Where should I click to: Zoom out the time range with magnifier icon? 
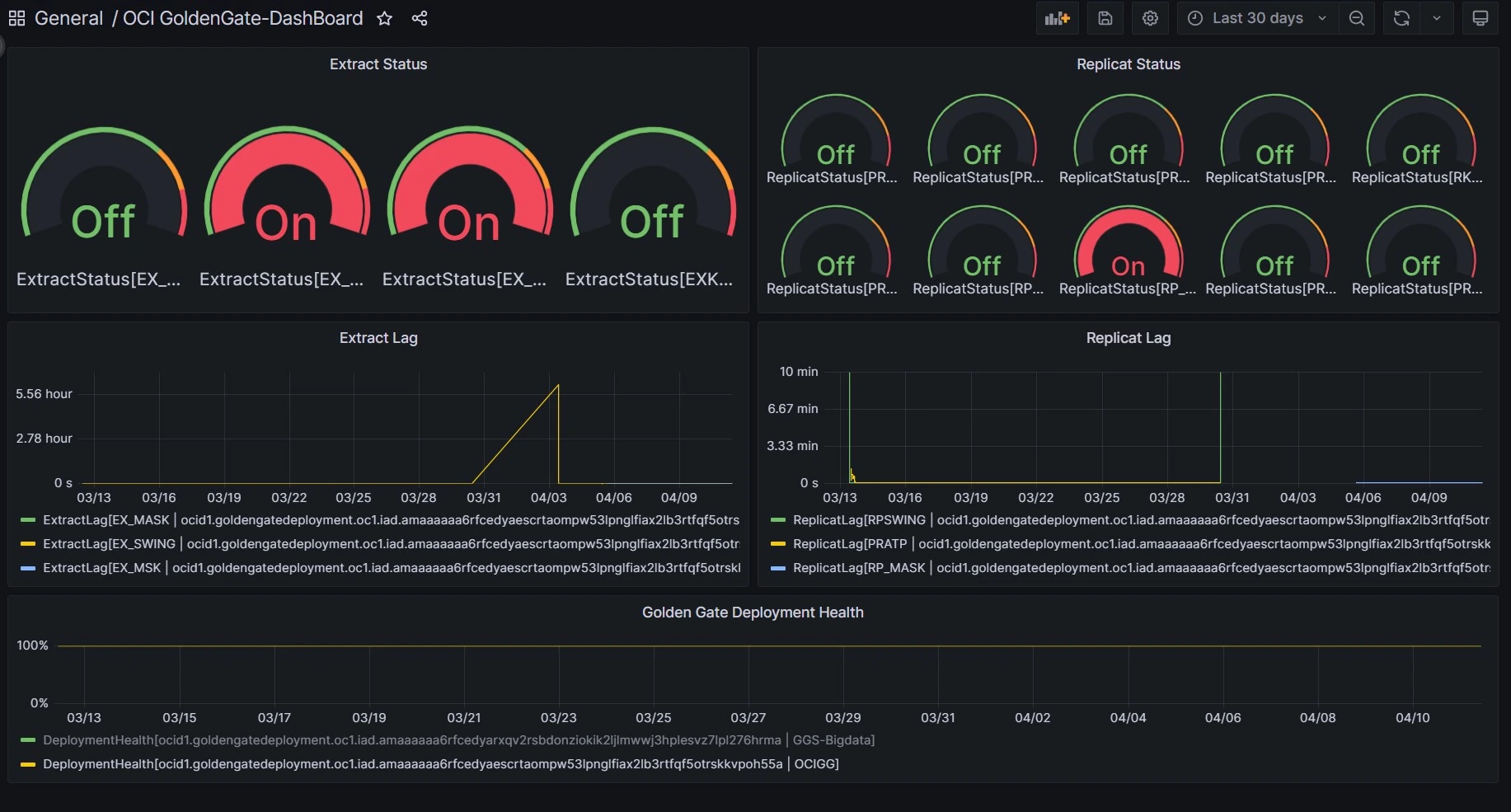[x=1357, y=18]
